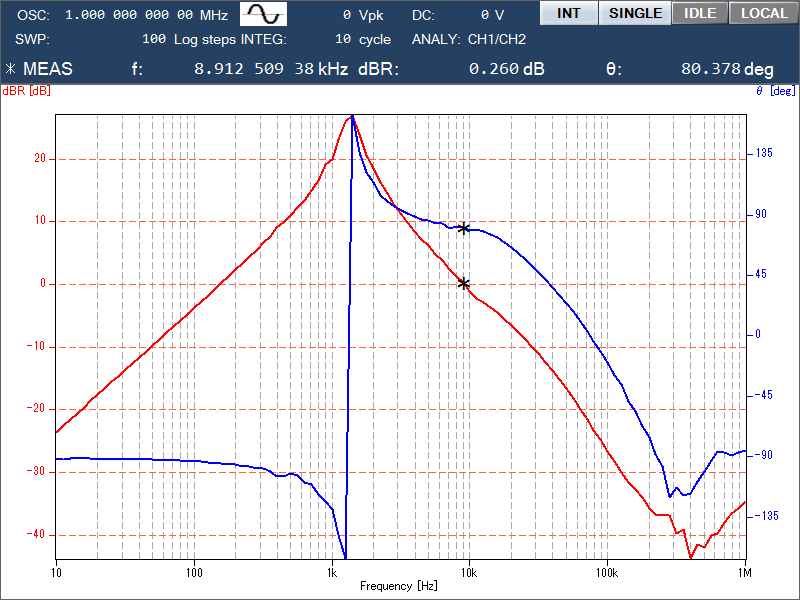Open the SWP 100 Log steps setting
Screen dimensions: 800x600
click(189, 39)
